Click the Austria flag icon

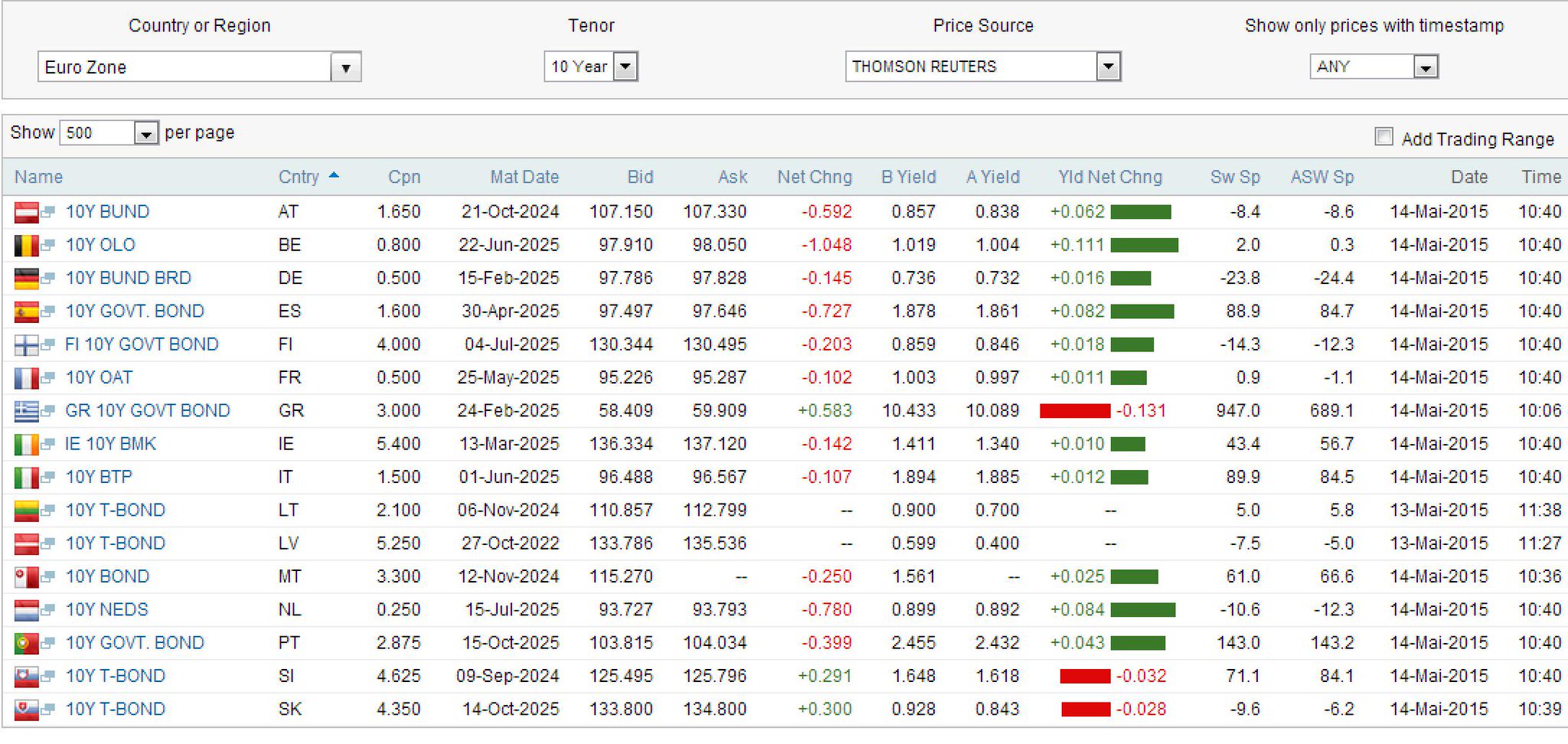(x=26, y=212)
